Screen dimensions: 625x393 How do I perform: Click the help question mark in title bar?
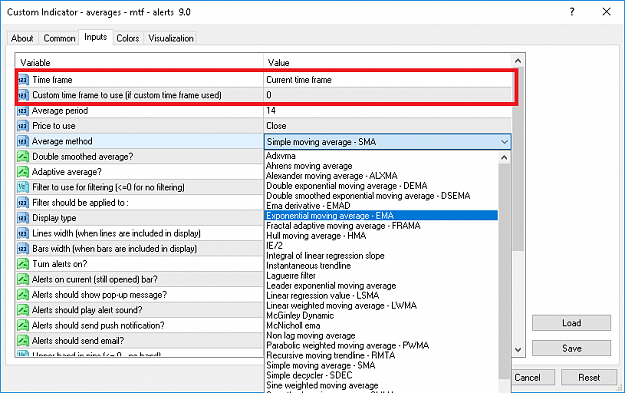pos(572,12)
